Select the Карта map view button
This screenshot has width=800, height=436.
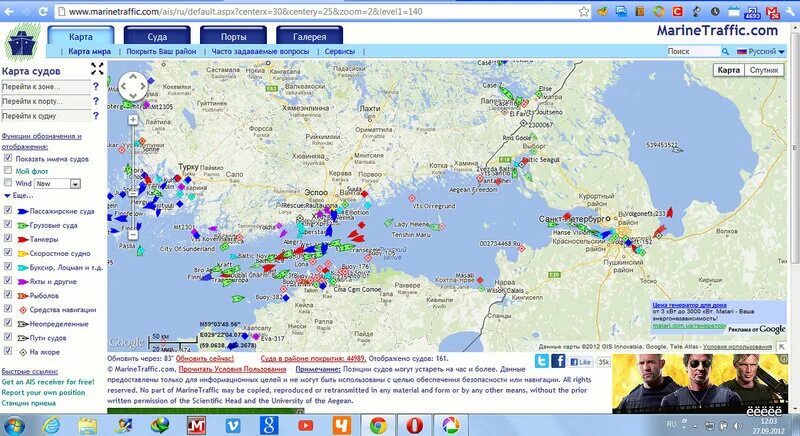coord(728,70)
